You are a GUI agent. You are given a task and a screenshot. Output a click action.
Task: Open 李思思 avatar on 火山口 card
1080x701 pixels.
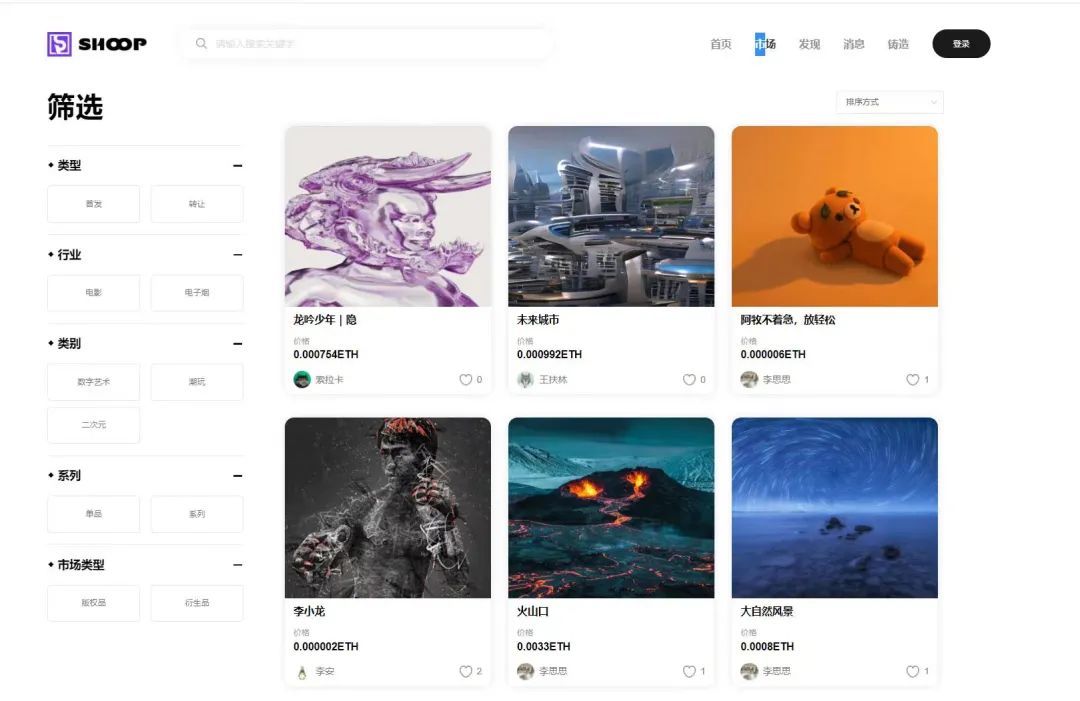click(526, 671)
